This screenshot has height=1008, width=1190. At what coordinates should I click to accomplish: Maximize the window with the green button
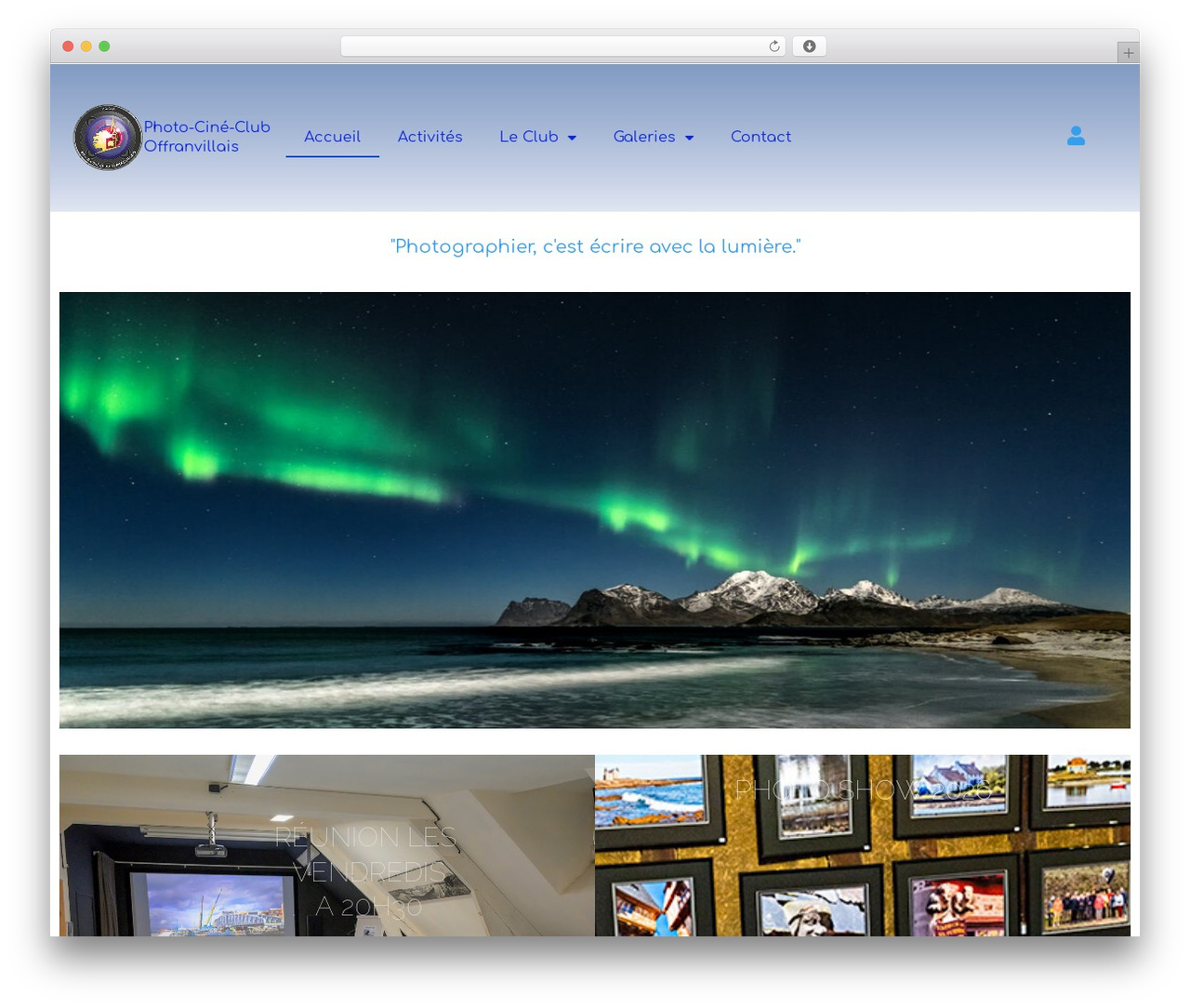(x=104, y=46)
